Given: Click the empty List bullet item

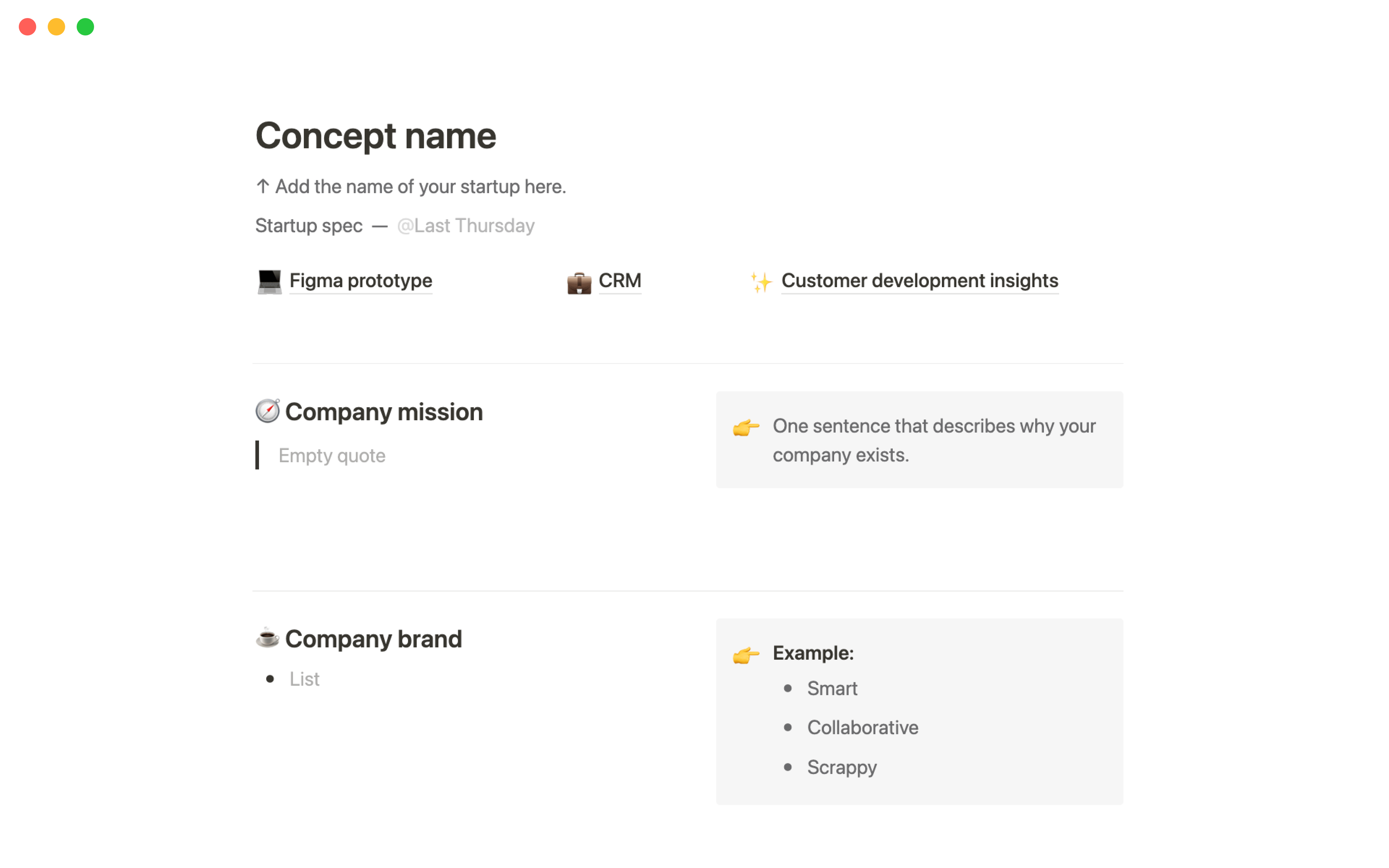Looking at the screenshot, I should click(x=305, y=679).
